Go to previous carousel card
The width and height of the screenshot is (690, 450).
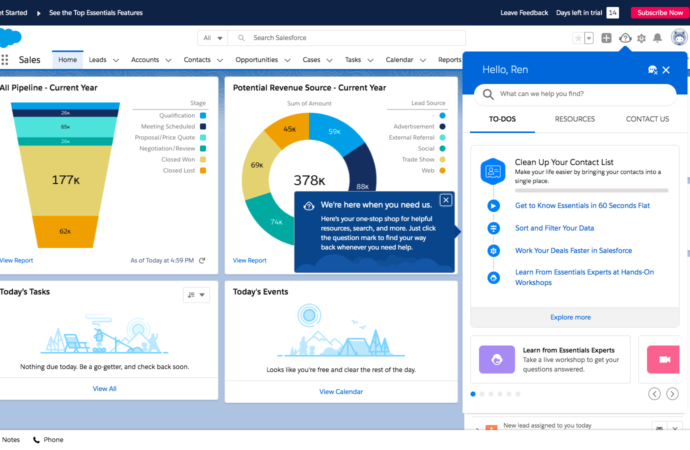coord(654,394)
